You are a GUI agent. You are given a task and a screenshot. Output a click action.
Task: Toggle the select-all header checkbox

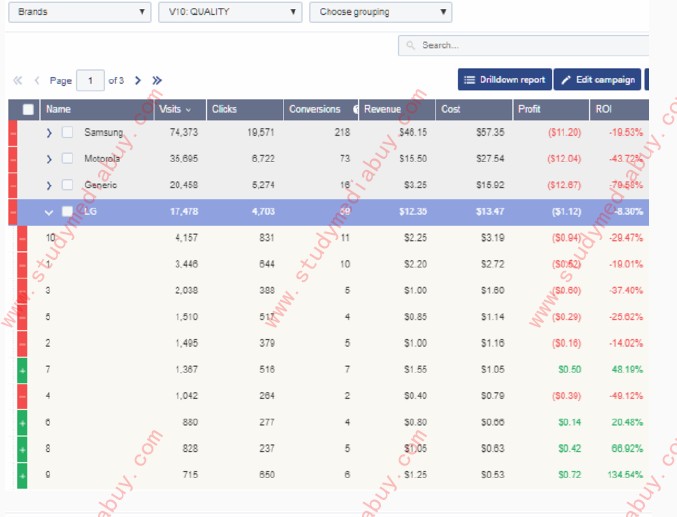pos(28,109)
